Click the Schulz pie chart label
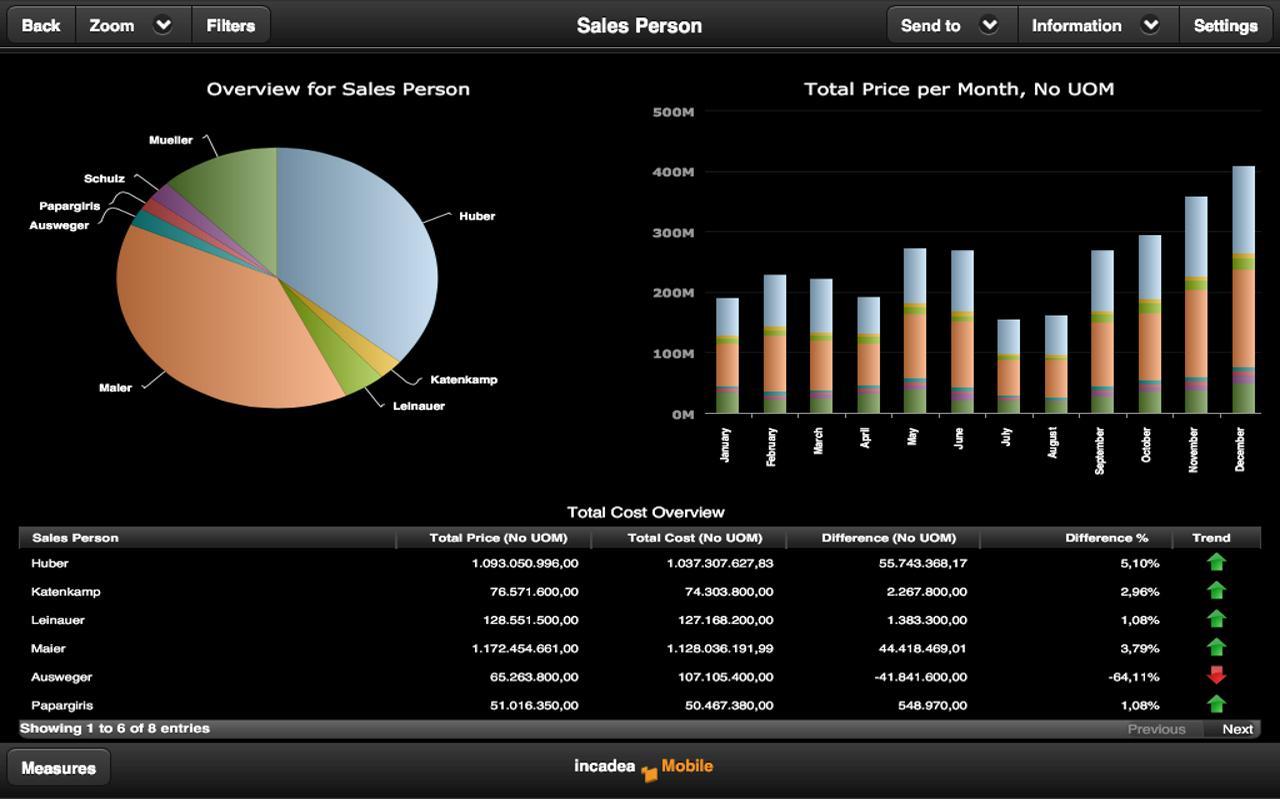The height and width of the screenshot is (800, 1280). 104,179
